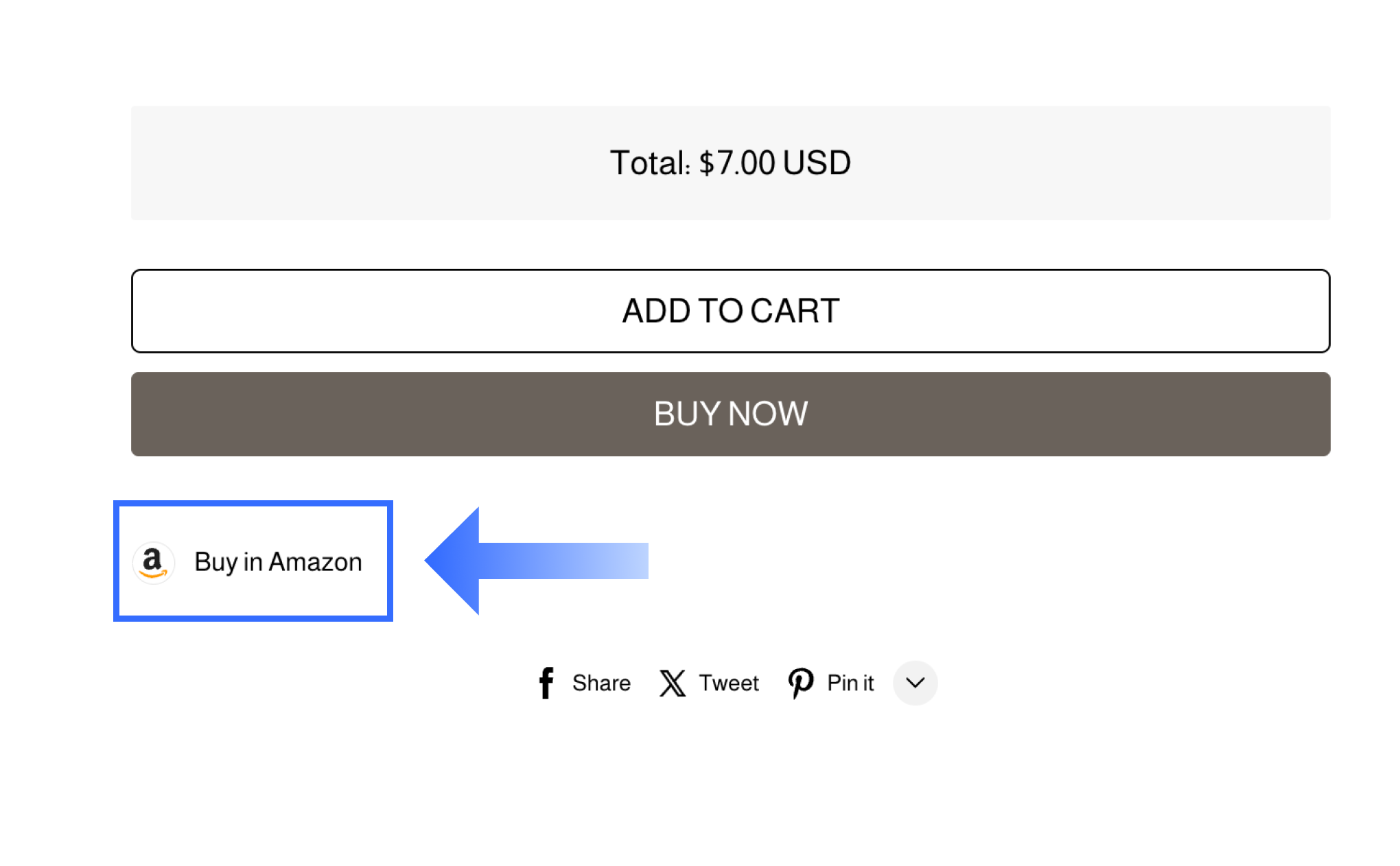Click the X (Twitter) logo icon
Image resolution: width=1400 pixels, height=866 pixels.
(x=673, y=683)
